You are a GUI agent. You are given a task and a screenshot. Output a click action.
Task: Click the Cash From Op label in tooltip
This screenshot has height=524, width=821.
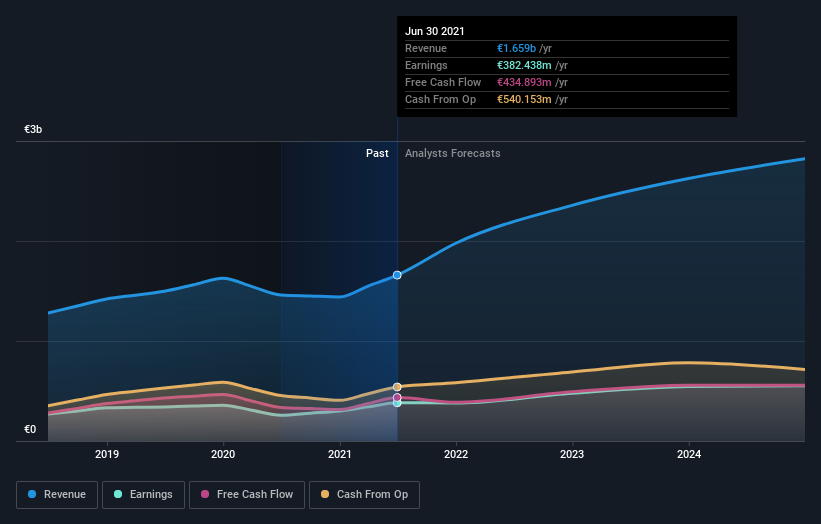[440, 99]
